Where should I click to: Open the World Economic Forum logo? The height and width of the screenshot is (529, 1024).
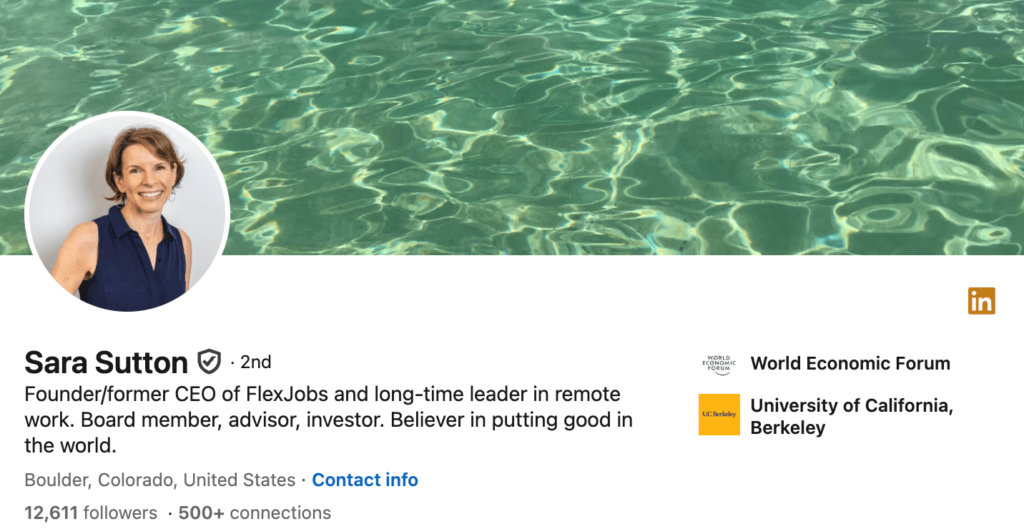point(719,364)
